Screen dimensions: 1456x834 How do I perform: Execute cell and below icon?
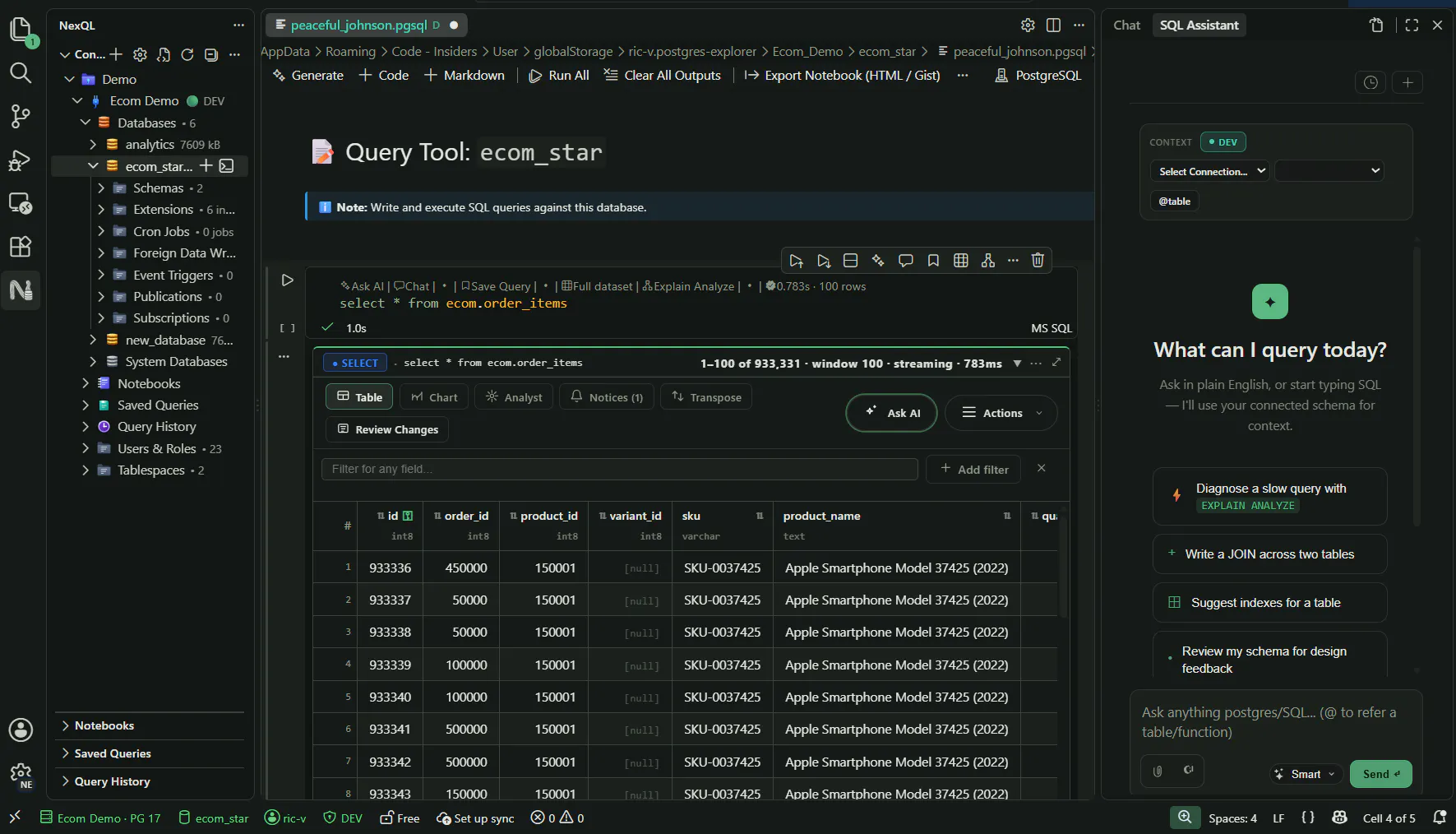(x=824, y=261)
